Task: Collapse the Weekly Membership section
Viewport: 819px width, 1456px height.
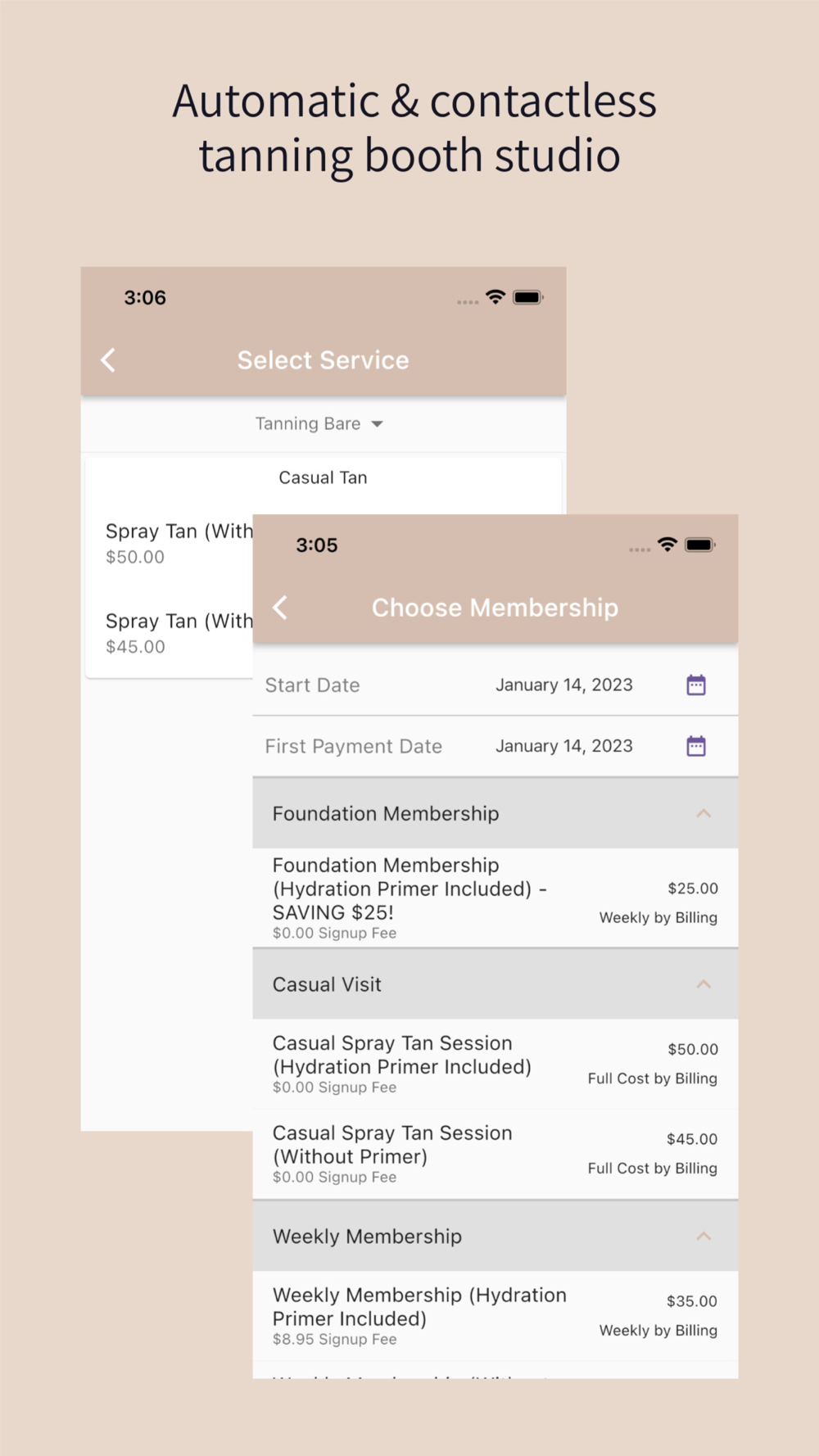Action: click(704, 1237)
